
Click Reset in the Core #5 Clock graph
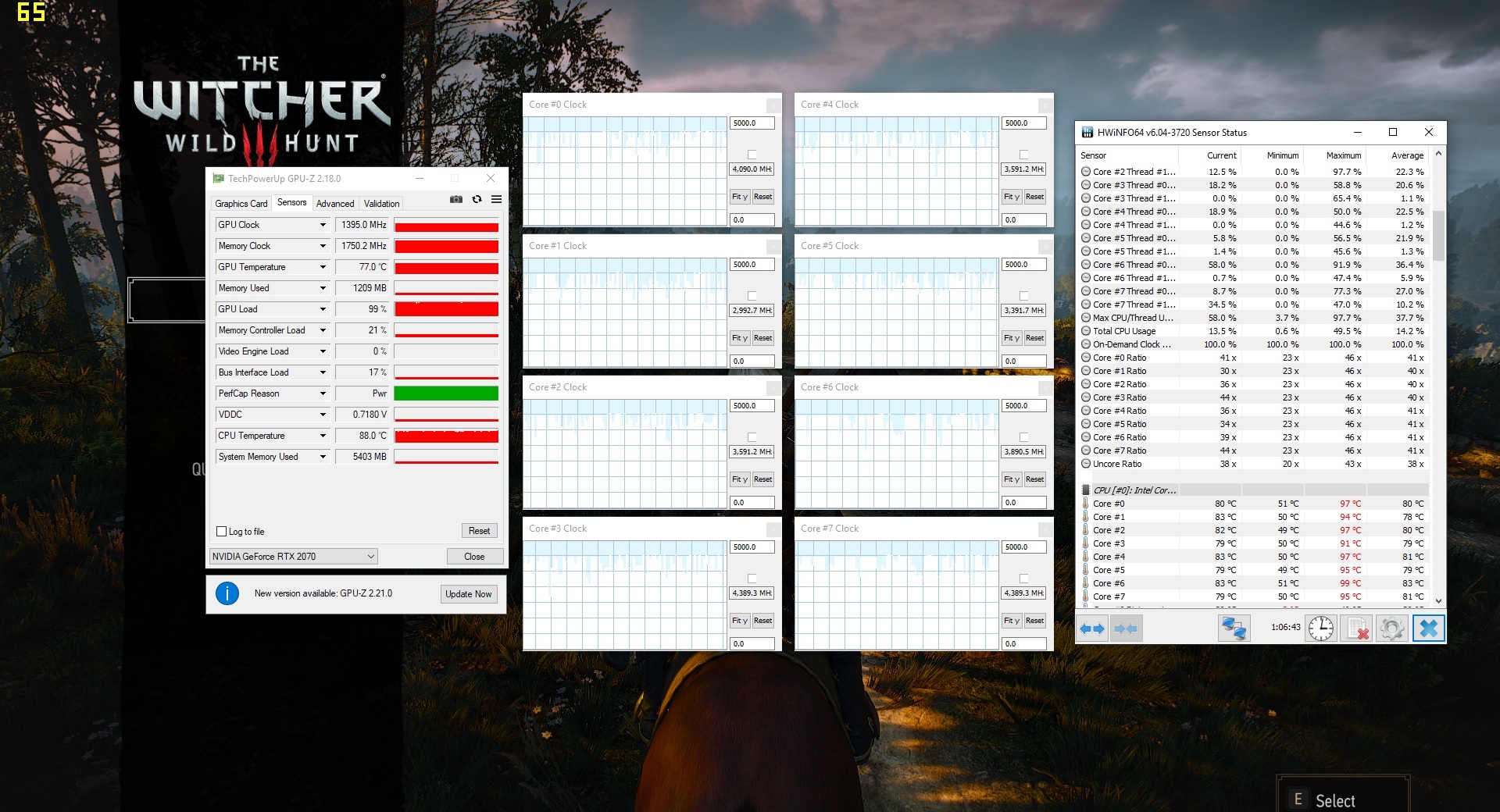pos(1034,338)
